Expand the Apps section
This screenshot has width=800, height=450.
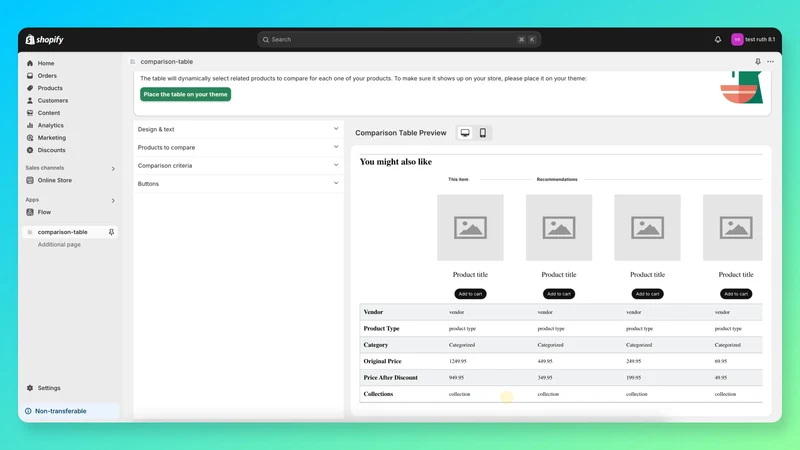point(113,201)
